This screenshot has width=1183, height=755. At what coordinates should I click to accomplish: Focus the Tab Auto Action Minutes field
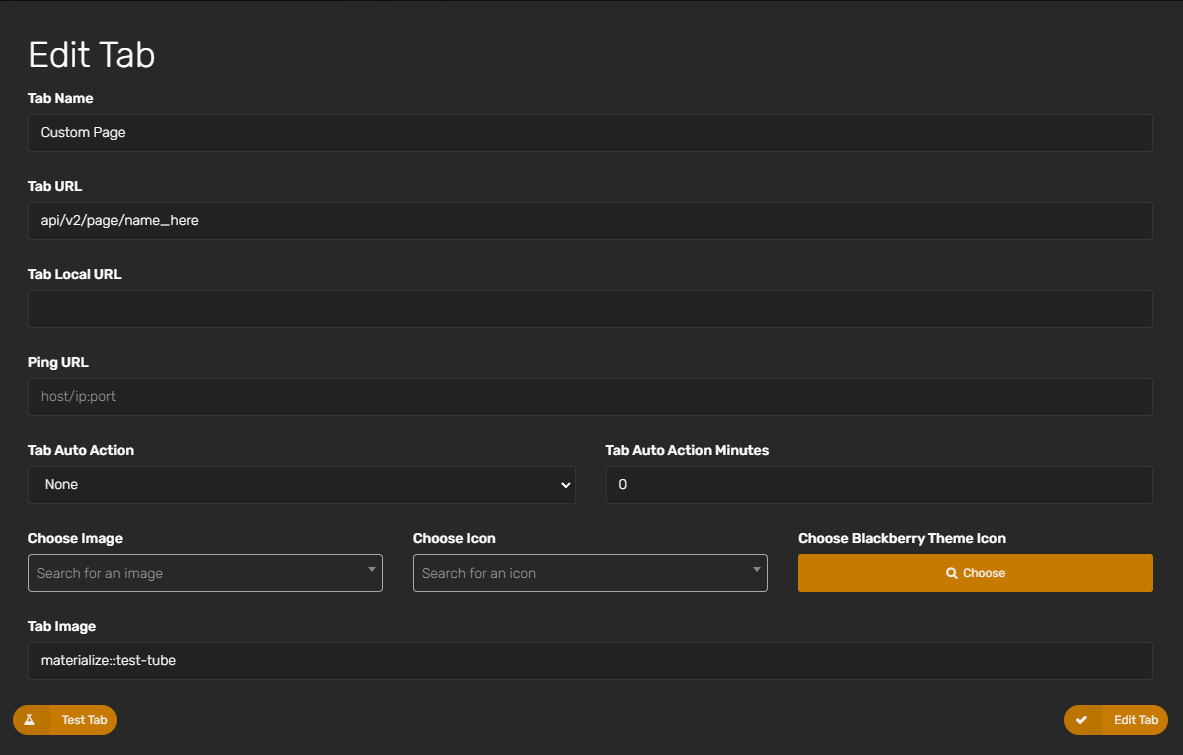[x=879, y=485]
